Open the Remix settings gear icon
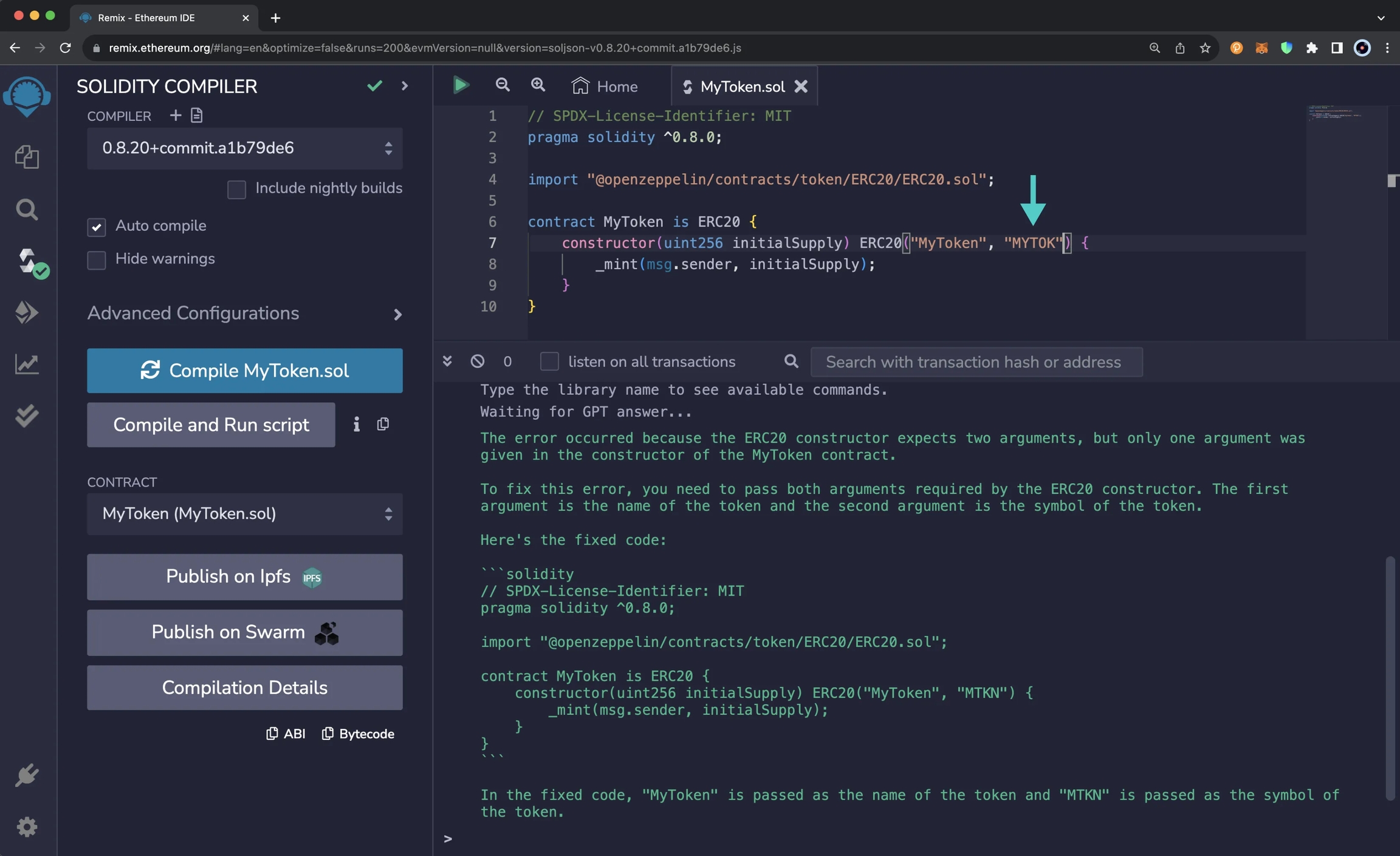Screen dimensions: 1400x856 click(27, 827)
